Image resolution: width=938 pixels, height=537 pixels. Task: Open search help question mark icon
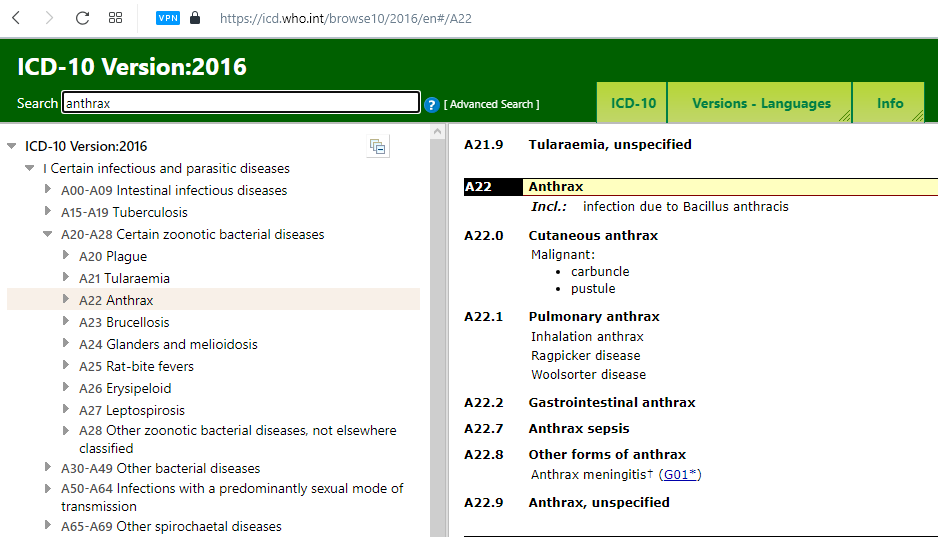[x=431, y=105]
